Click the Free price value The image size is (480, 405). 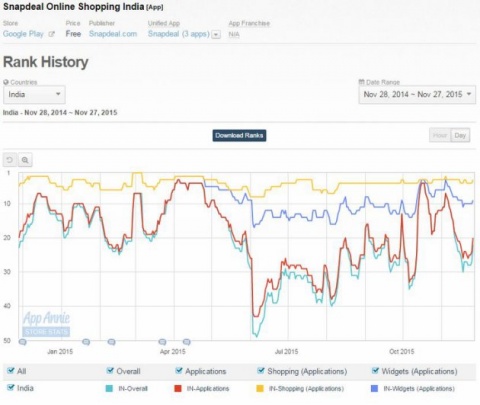tap(73, 34)
